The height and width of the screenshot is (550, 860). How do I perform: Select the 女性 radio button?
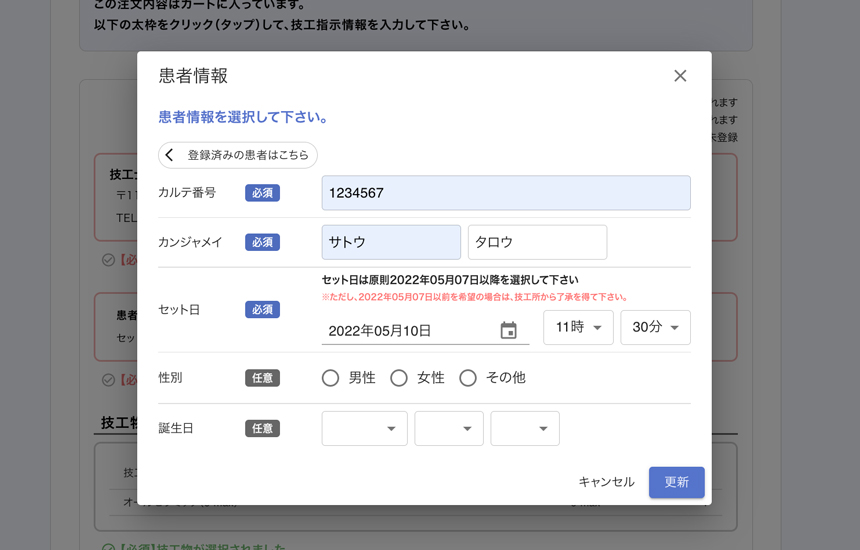399,378
